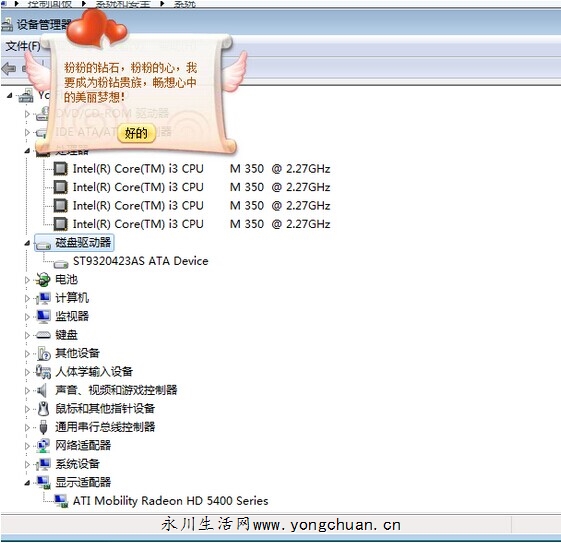Select the 通用串行总线控制器 label
Image resolution: width=561 pixels, height=543 pixels.
(x=105, y=427)
